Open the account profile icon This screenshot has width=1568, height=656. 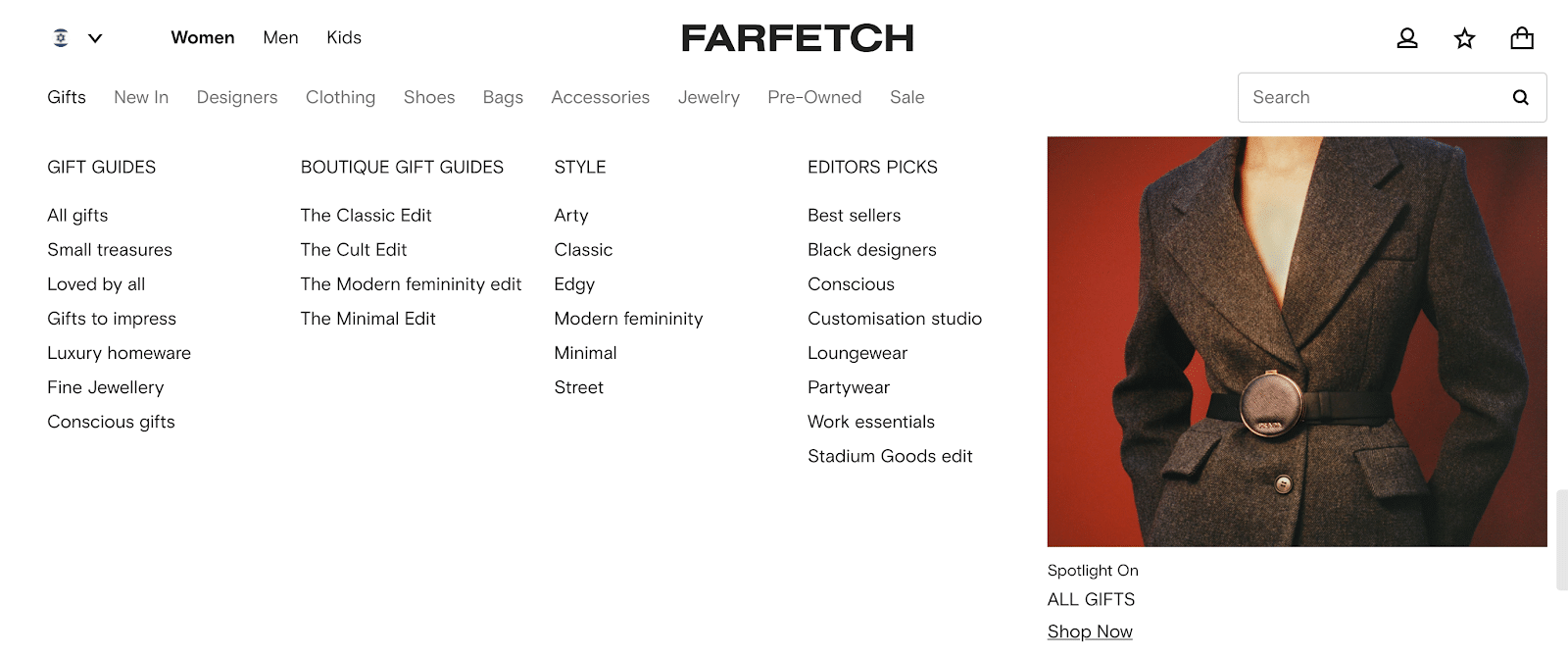click(x=1407, y=38)
